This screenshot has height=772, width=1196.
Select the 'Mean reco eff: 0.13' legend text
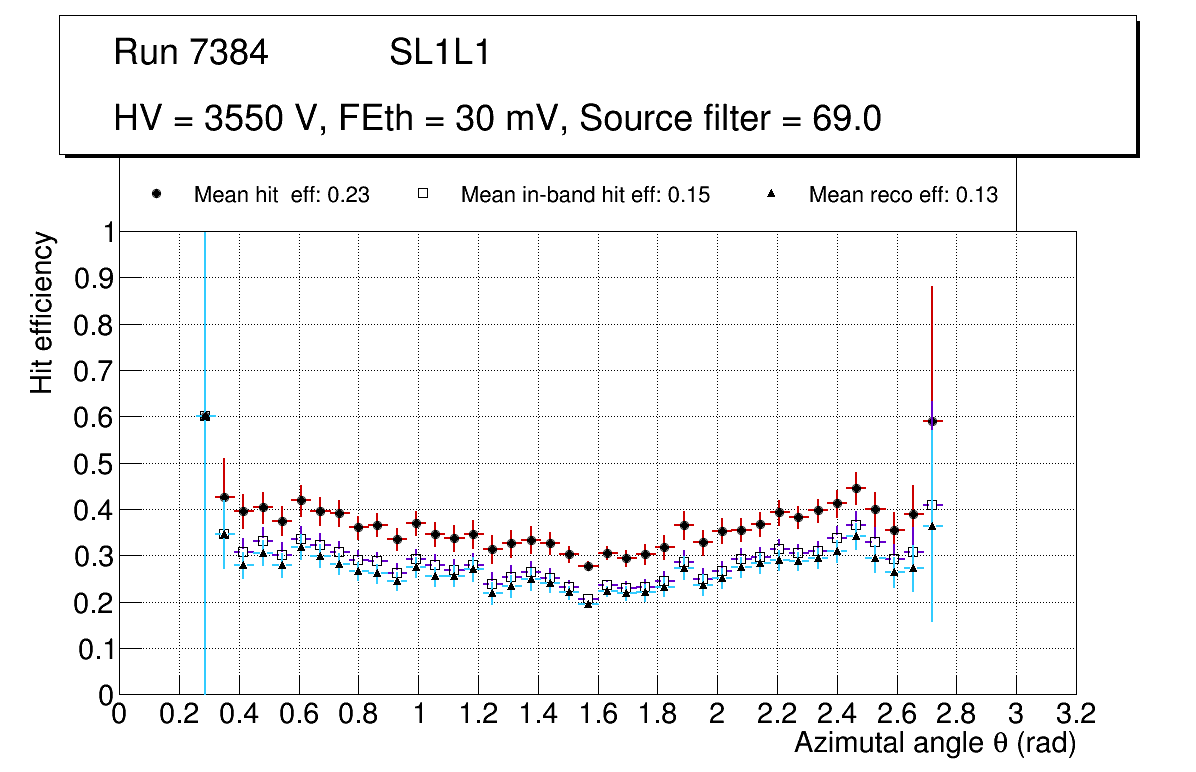(x=902, y=195)
